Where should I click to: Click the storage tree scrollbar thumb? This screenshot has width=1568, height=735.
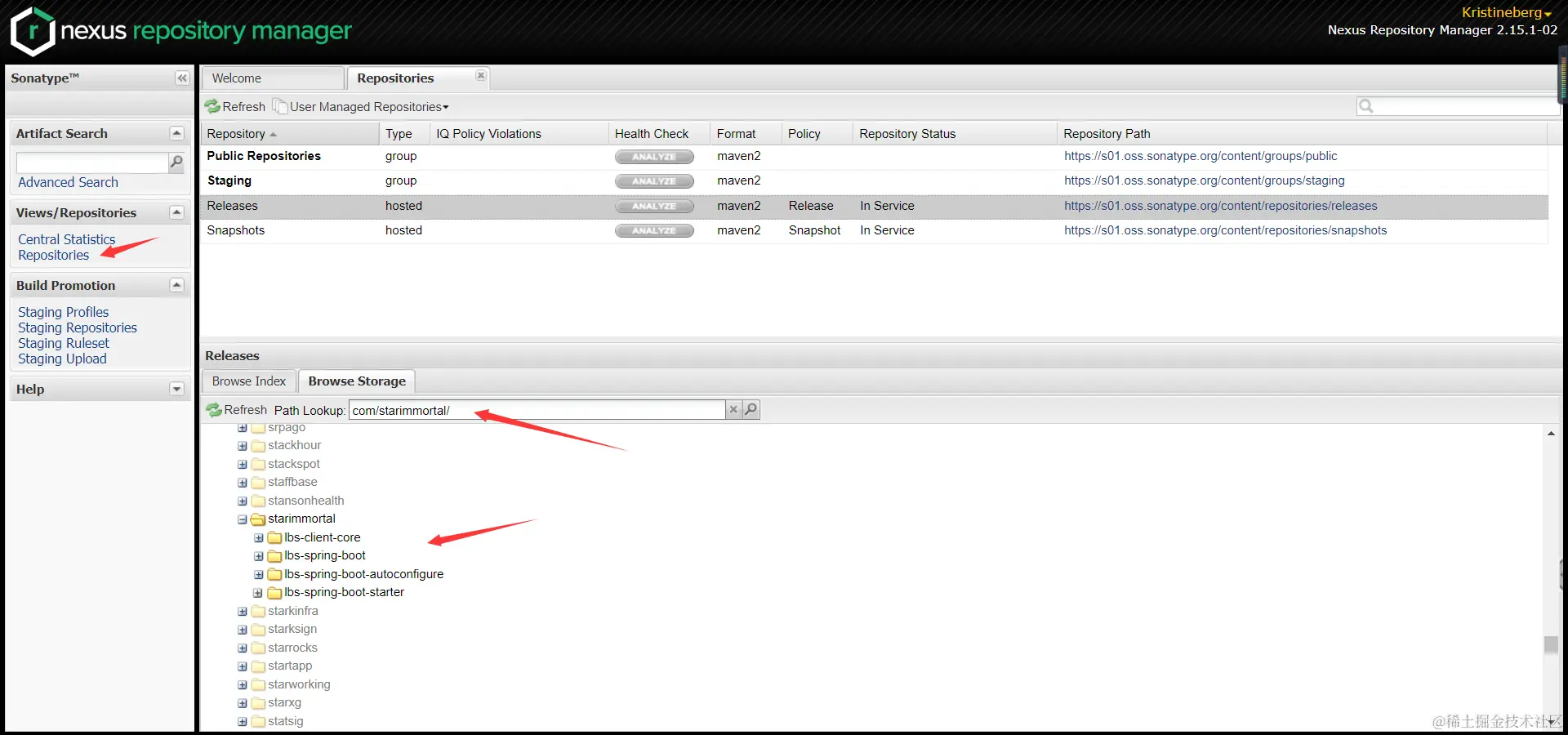pos(1551,645)
